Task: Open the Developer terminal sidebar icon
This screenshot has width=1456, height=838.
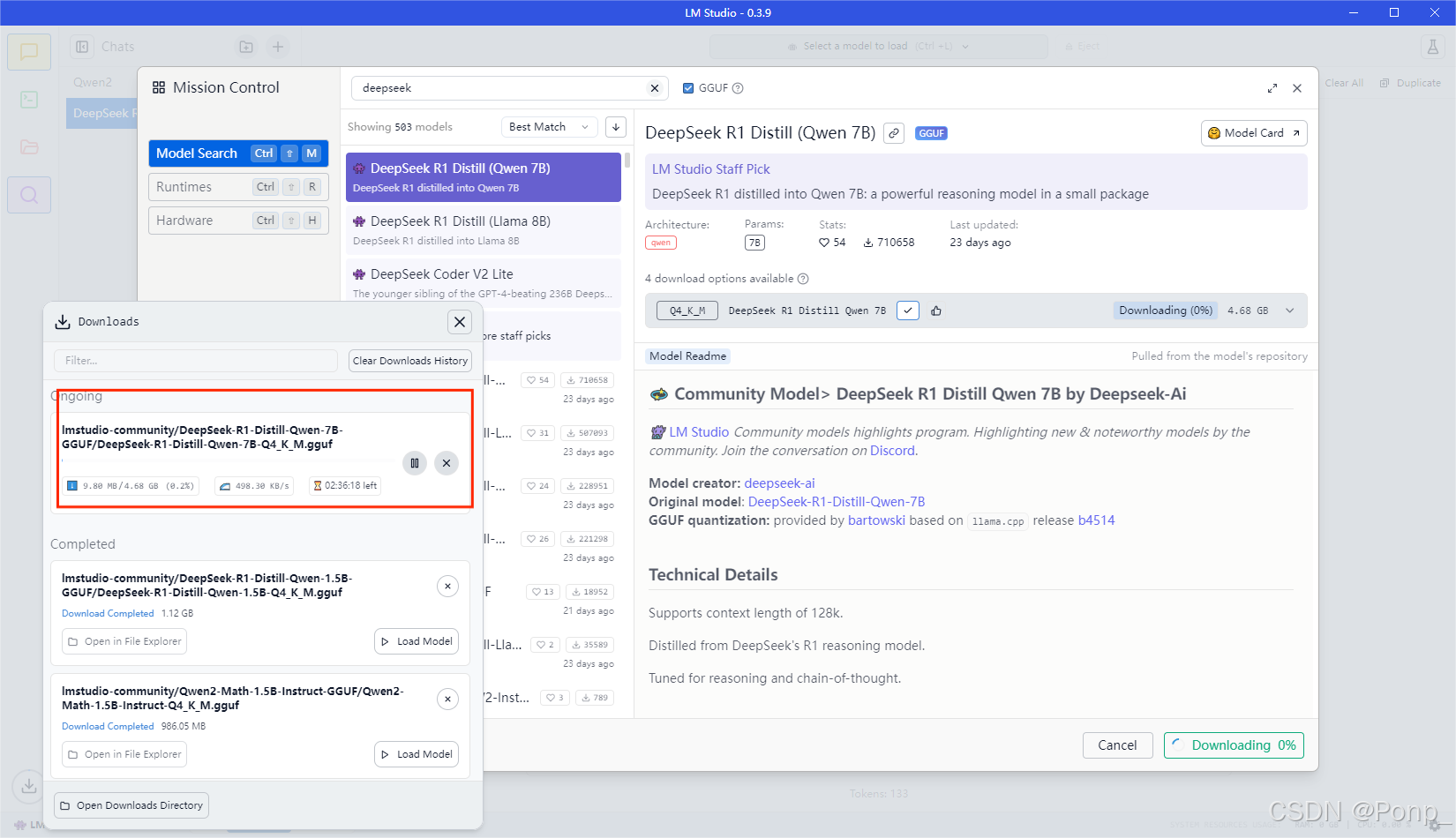Action: pyautogui.click(x=29, y=100)
